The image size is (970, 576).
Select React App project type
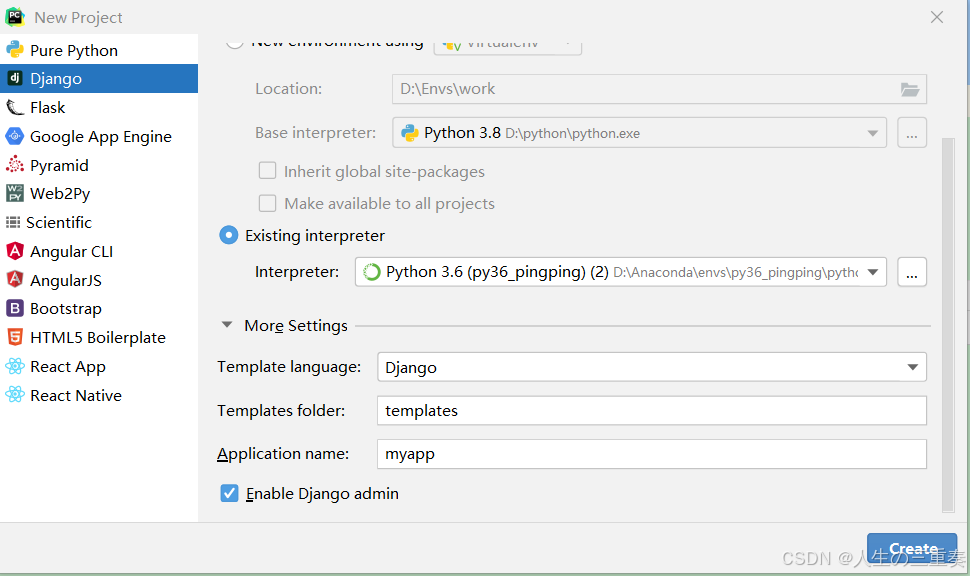(99, 366)
